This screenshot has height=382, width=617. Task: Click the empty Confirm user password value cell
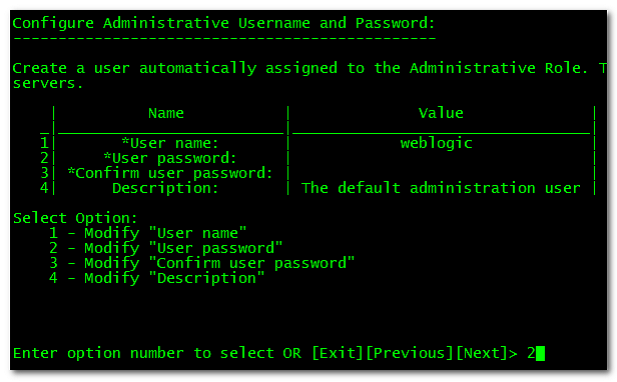point(441,173)
